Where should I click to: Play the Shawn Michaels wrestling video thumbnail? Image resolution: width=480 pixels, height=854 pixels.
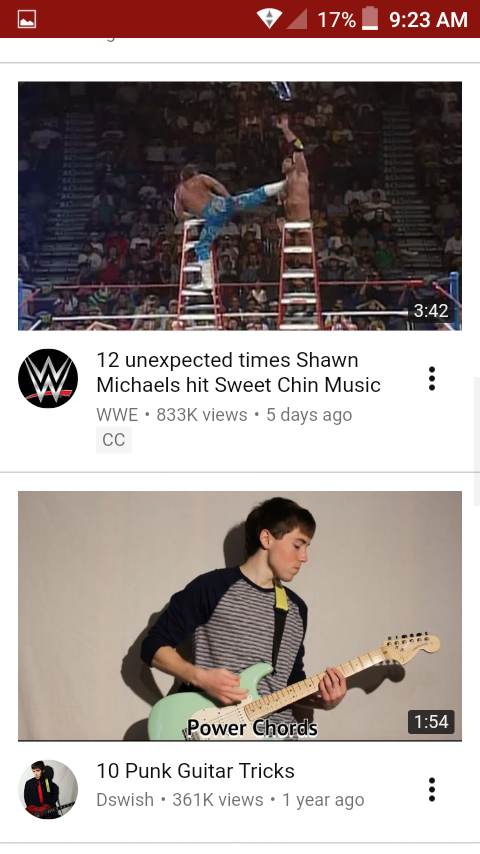(x=240, y=206)
